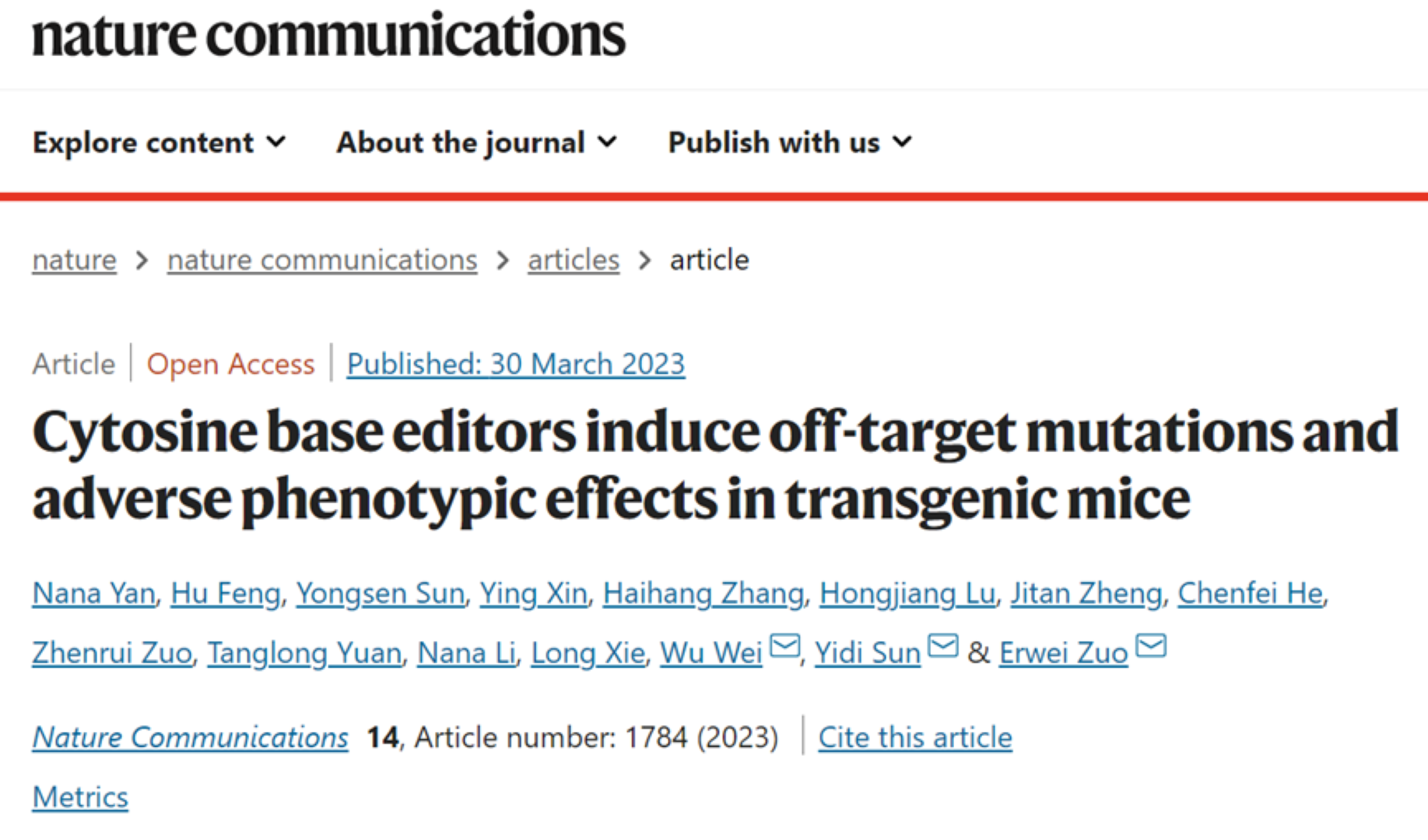View article Metrics
1428x840 pixels.
[80, 797]
